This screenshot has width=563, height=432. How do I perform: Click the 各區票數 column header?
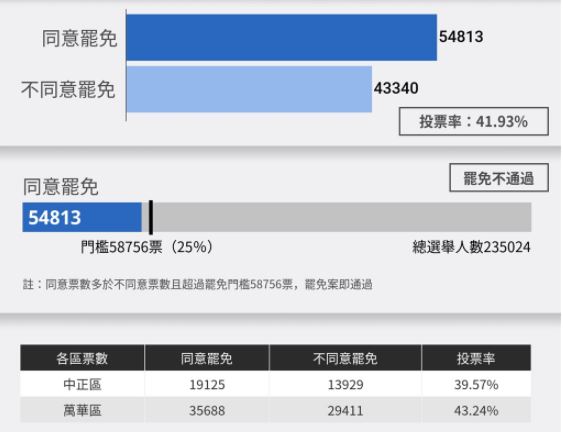point(82,358)
